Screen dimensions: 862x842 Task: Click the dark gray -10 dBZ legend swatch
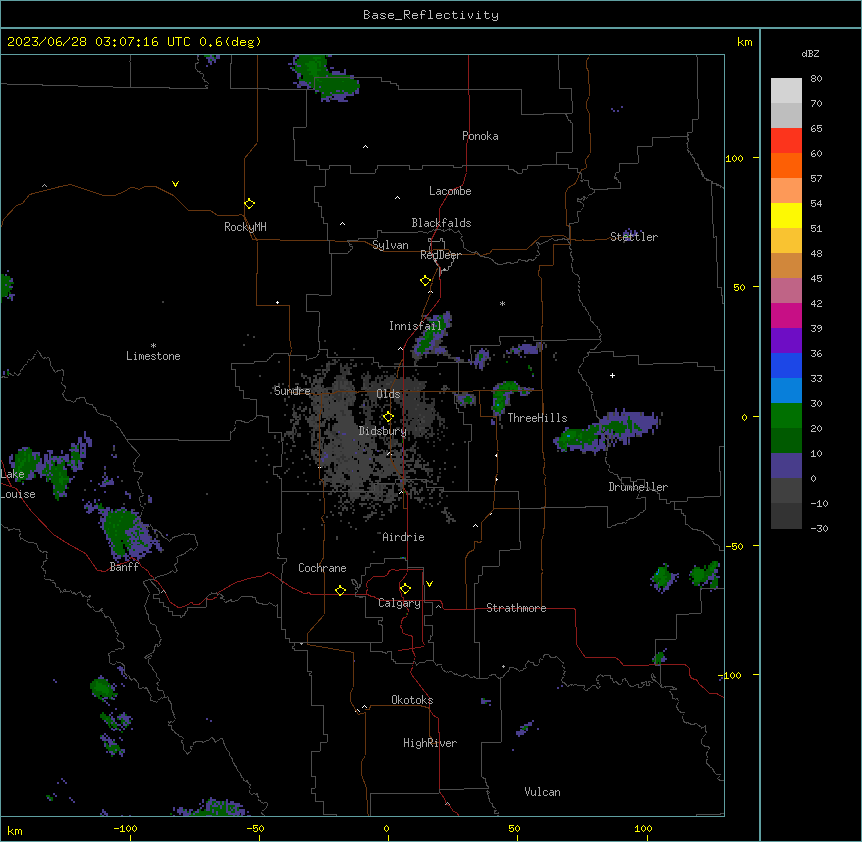pyautogui.click(x=786, y=516)
